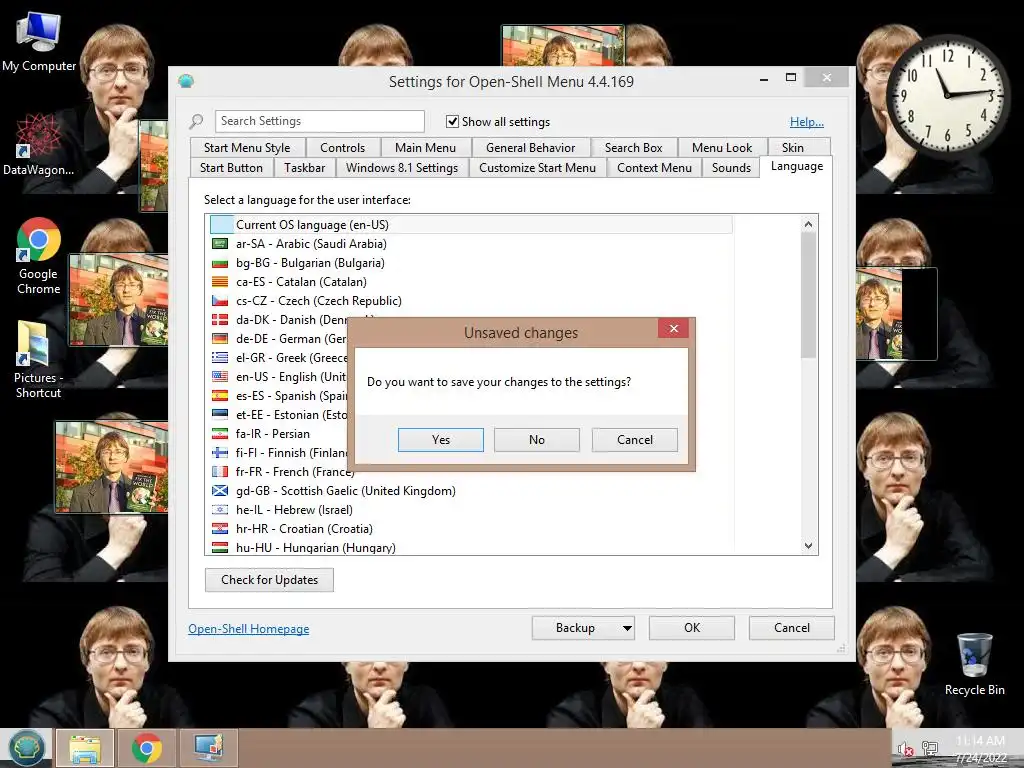1024x768 pixels.
Task: Click OK in the settings window
Action: pyautogui.click(x=692, y=628)
